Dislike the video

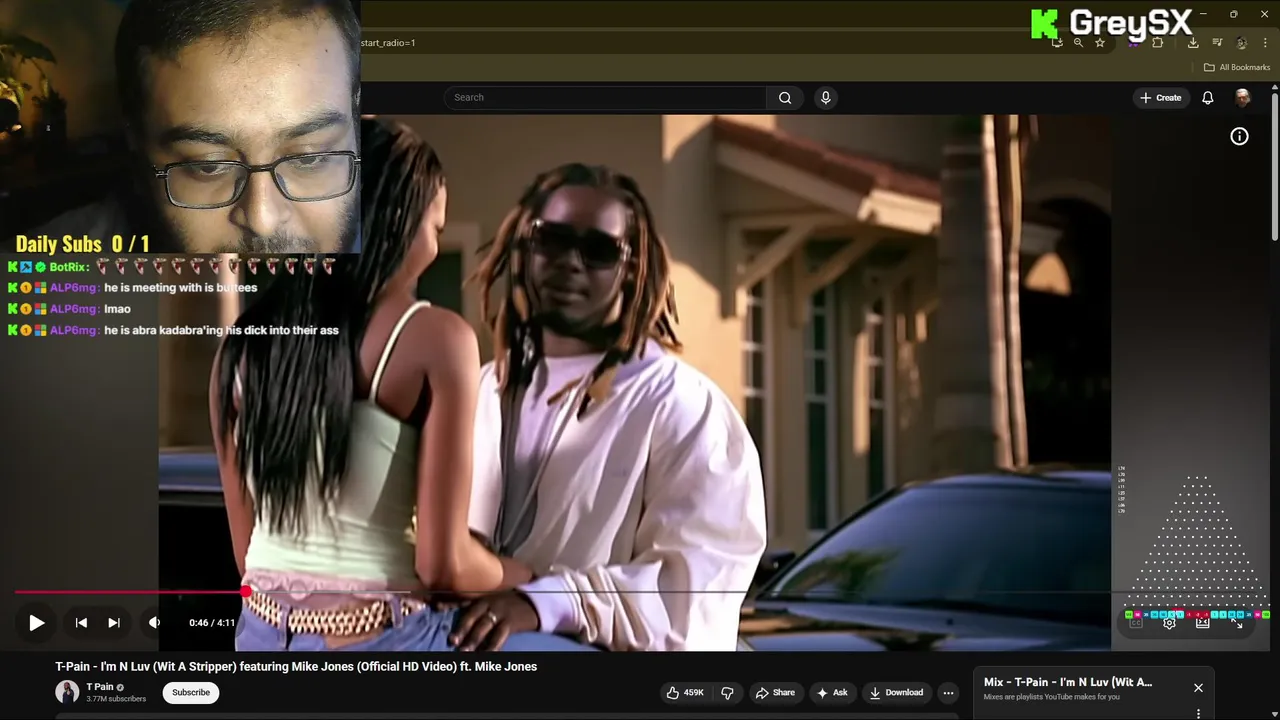click(x=727, y=692)
